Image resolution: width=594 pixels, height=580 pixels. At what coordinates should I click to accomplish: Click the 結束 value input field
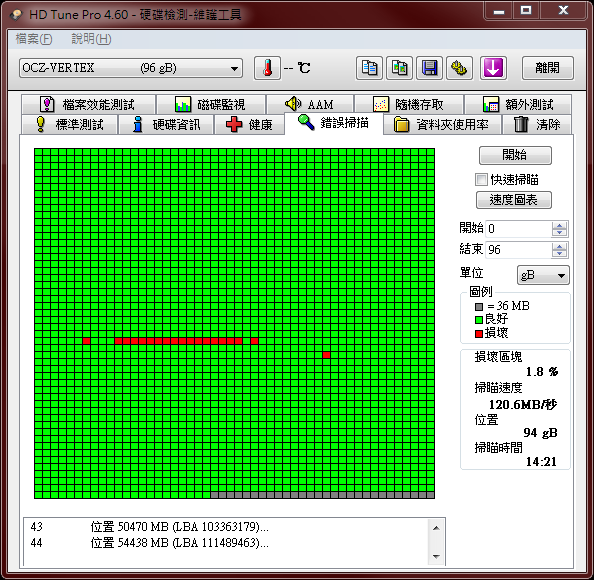click(x=518, y=250)
